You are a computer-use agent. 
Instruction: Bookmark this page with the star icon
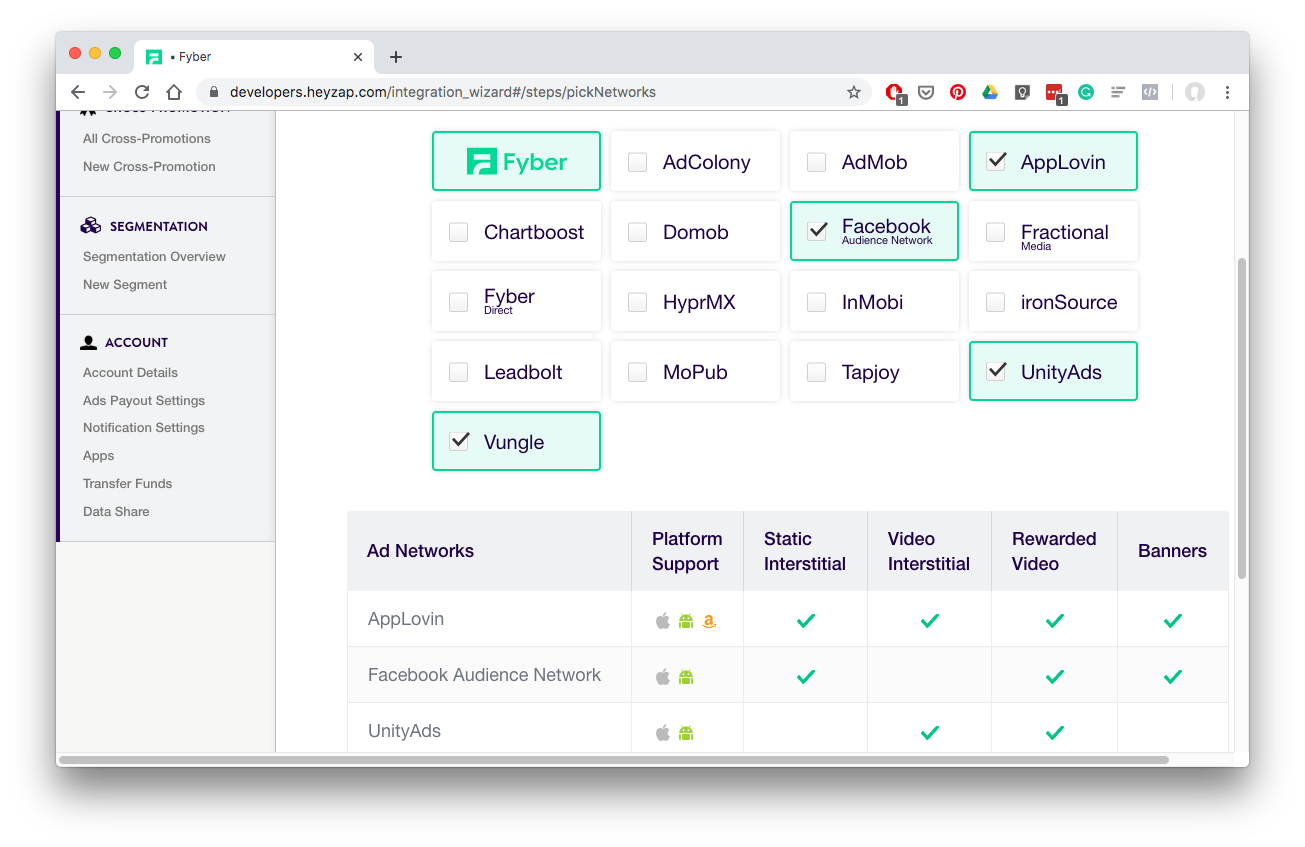coord(853,92)
